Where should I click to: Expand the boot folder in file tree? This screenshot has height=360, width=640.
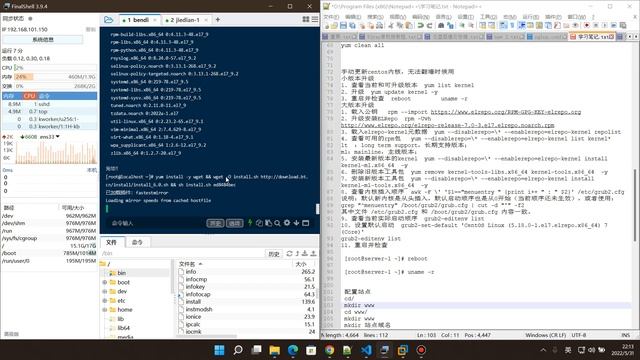[x=105, y=282]
